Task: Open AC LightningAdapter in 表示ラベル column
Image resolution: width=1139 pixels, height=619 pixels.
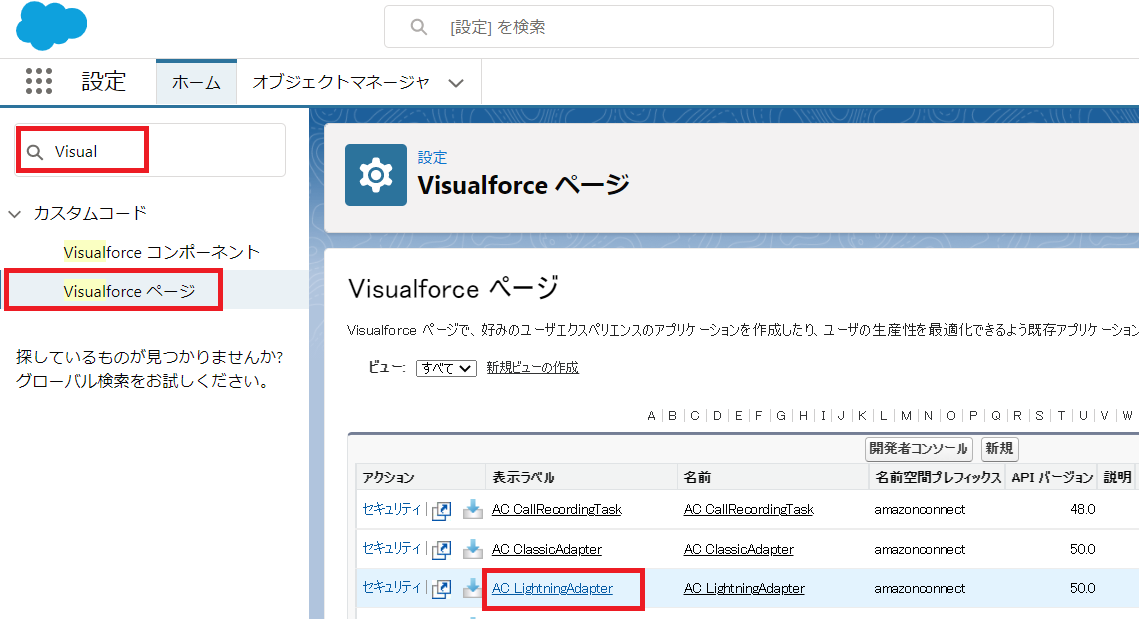Action: pos(552,588)
